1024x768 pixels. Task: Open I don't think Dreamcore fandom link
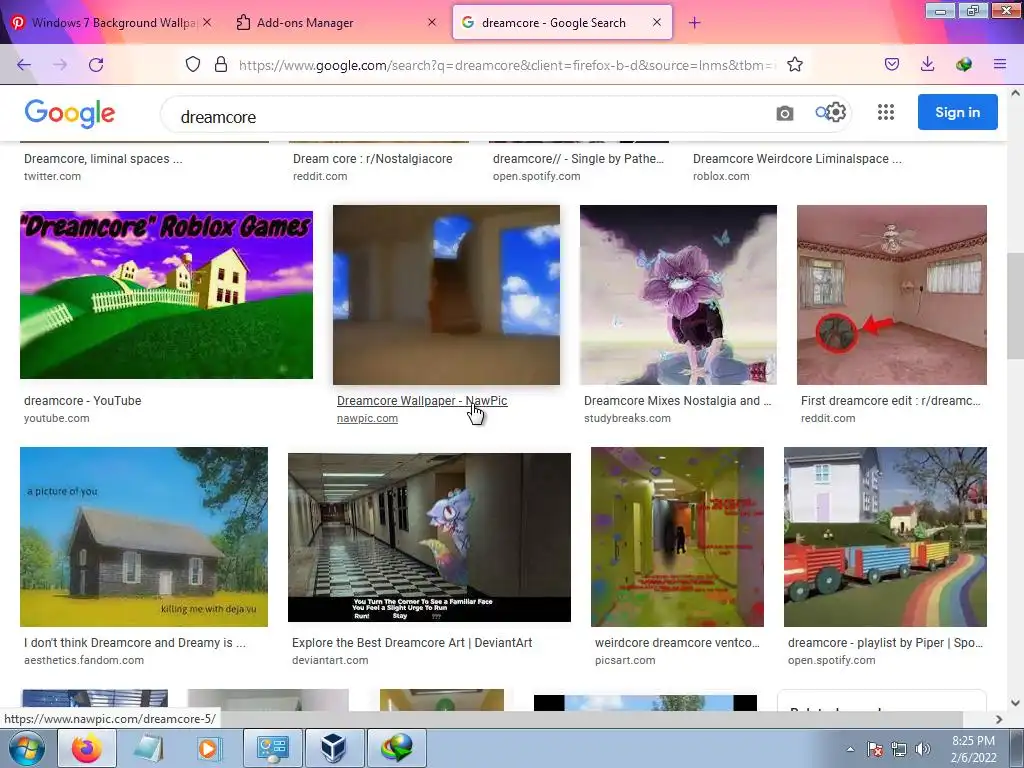tap(135, 643)
